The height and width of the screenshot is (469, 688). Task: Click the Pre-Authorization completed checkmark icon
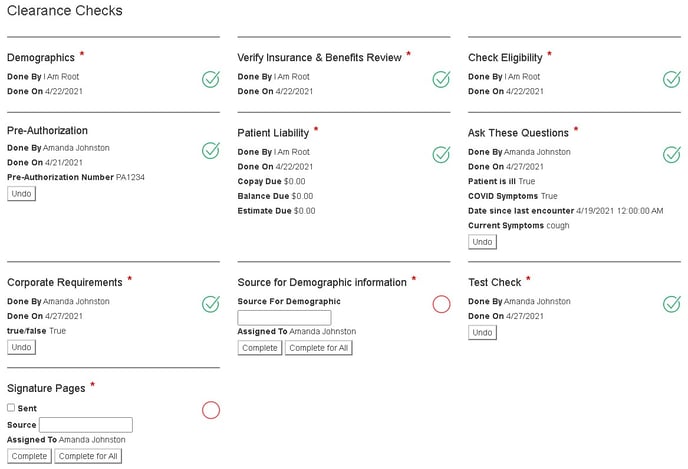pos(210,151)
